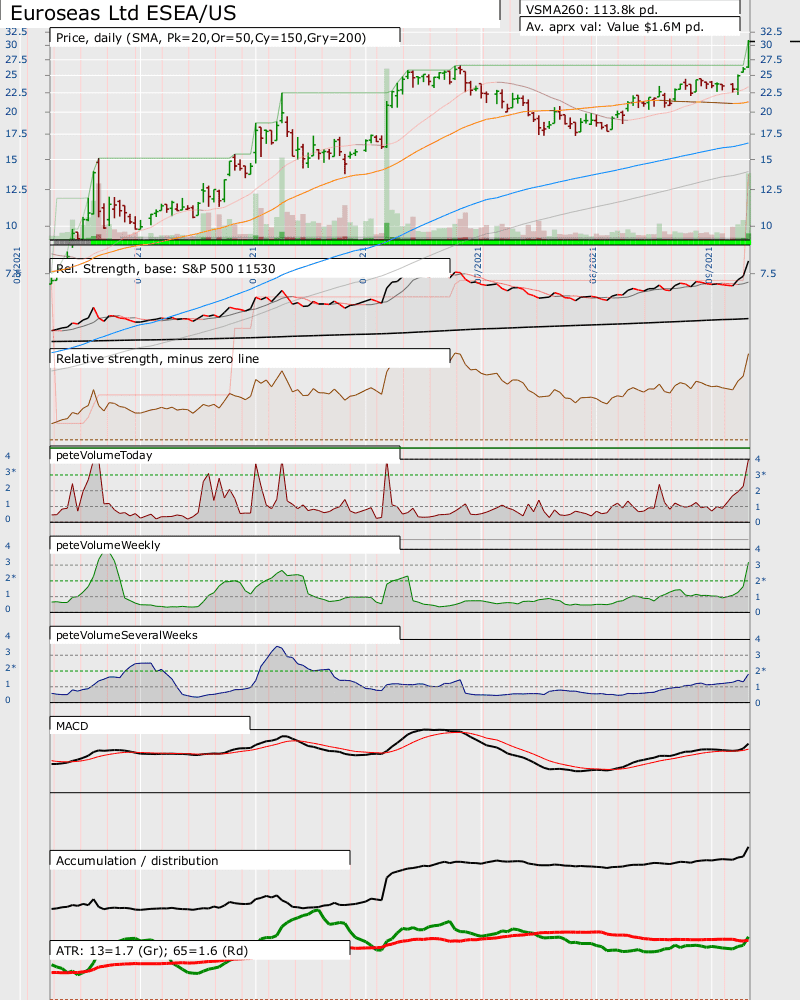
Task: Click the 7.5 tick on the right price axis
Action: [x=768, y=274]
